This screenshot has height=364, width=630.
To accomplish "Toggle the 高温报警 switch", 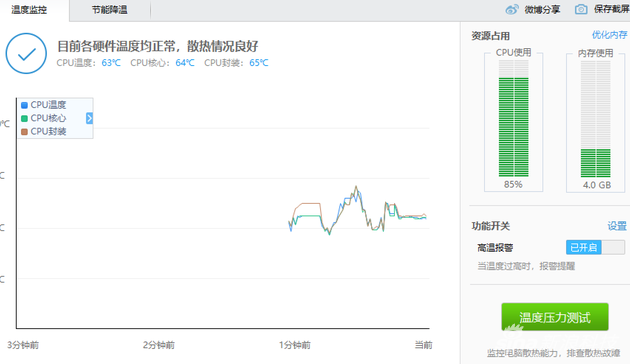I will click(x=595, y=247).
